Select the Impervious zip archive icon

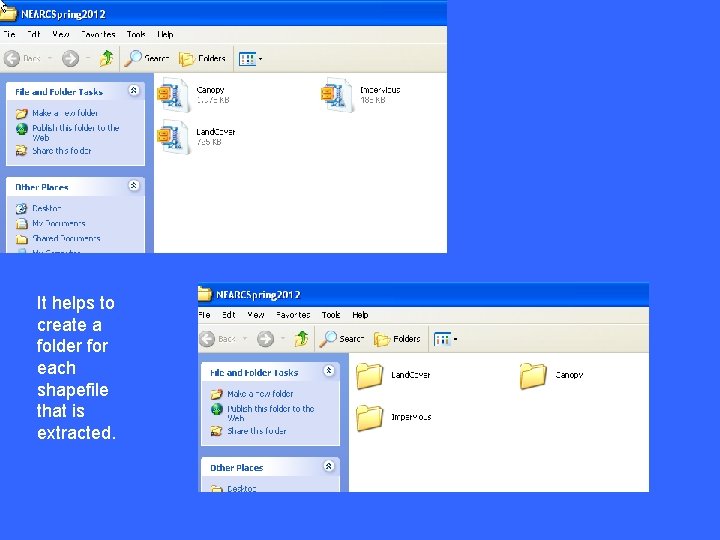point(337,95)
